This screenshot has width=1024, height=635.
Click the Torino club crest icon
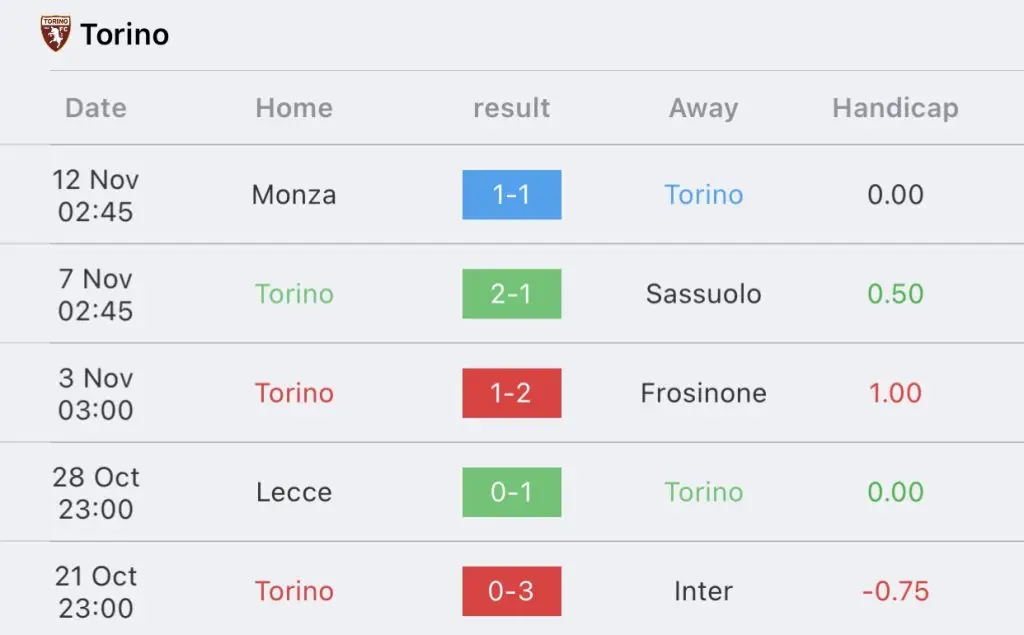pyautogui.click(x=56, y=34)
